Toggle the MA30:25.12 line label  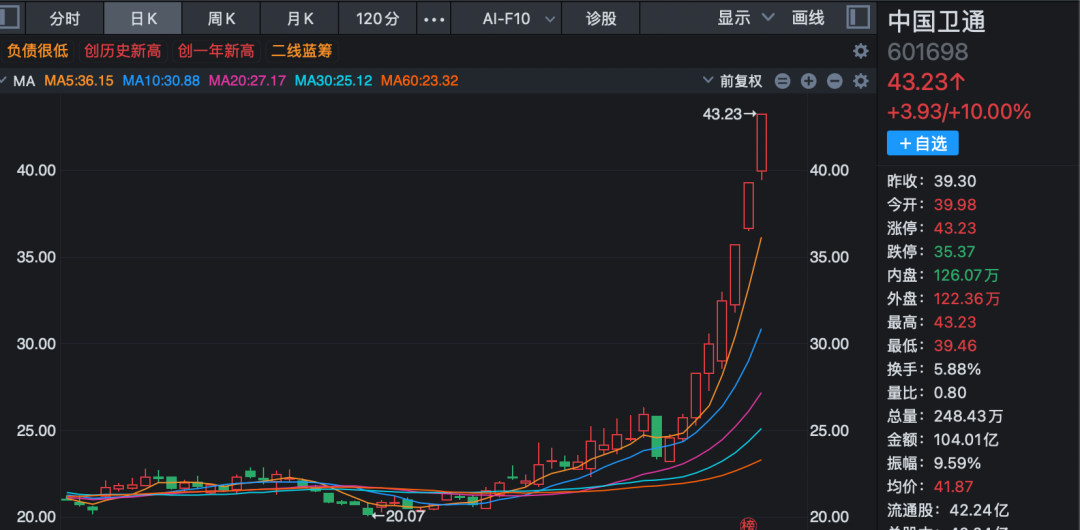[333, 81]
